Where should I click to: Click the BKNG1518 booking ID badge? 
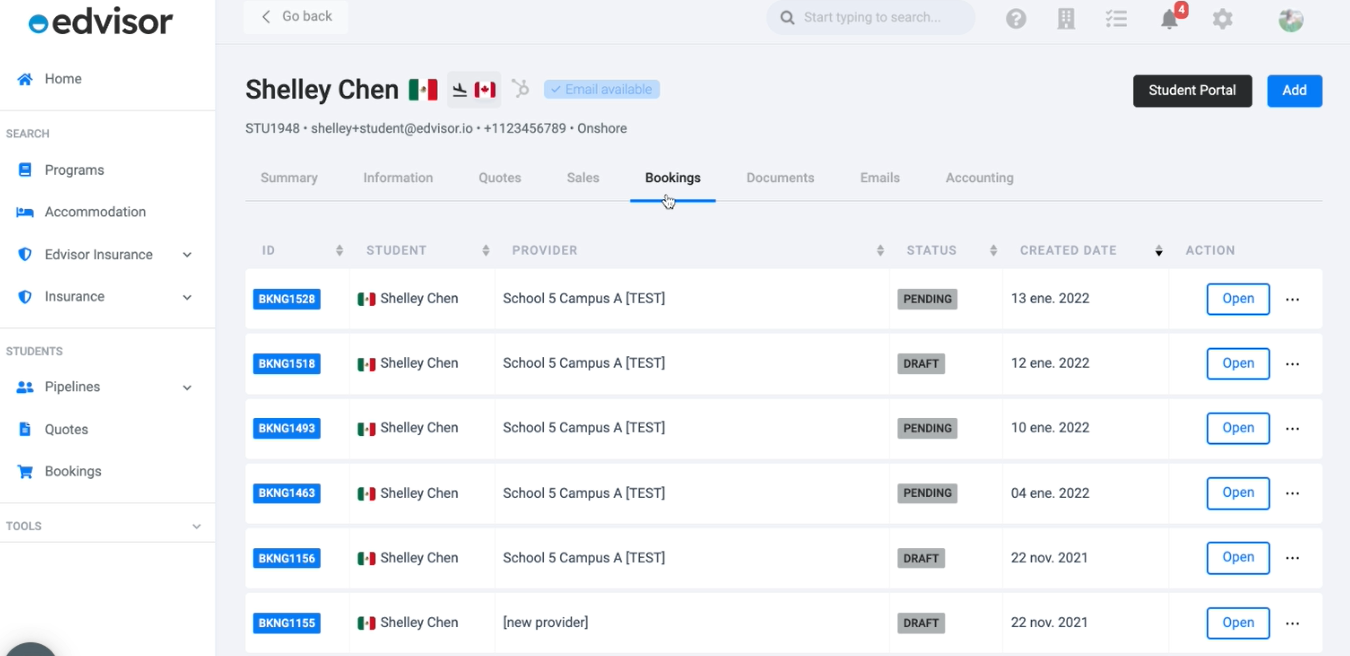tap(287, 364)
